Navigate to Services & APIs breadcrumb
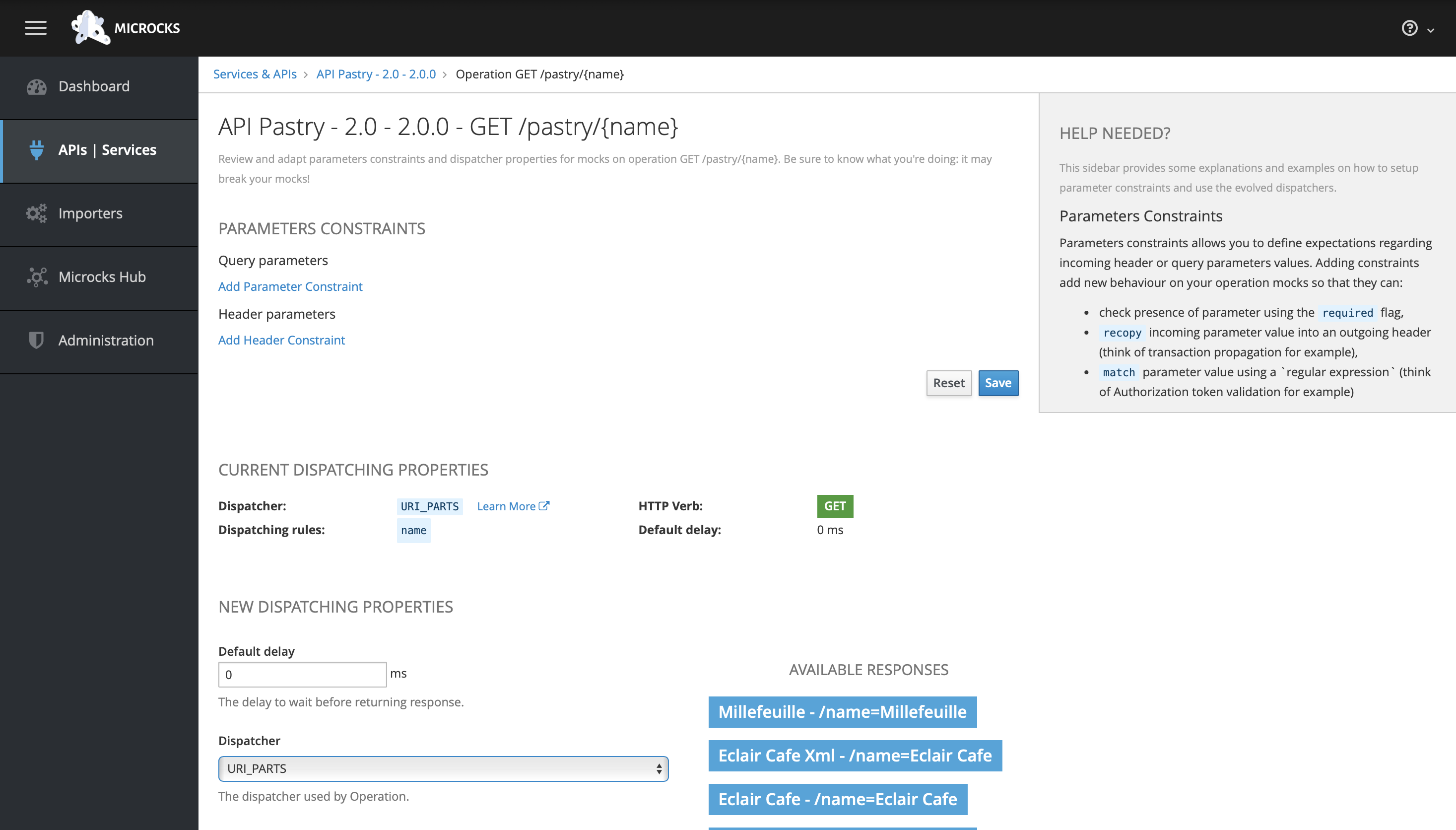Image resolution: width=1456 pixels, height=830 pixels. pos(255,74)
